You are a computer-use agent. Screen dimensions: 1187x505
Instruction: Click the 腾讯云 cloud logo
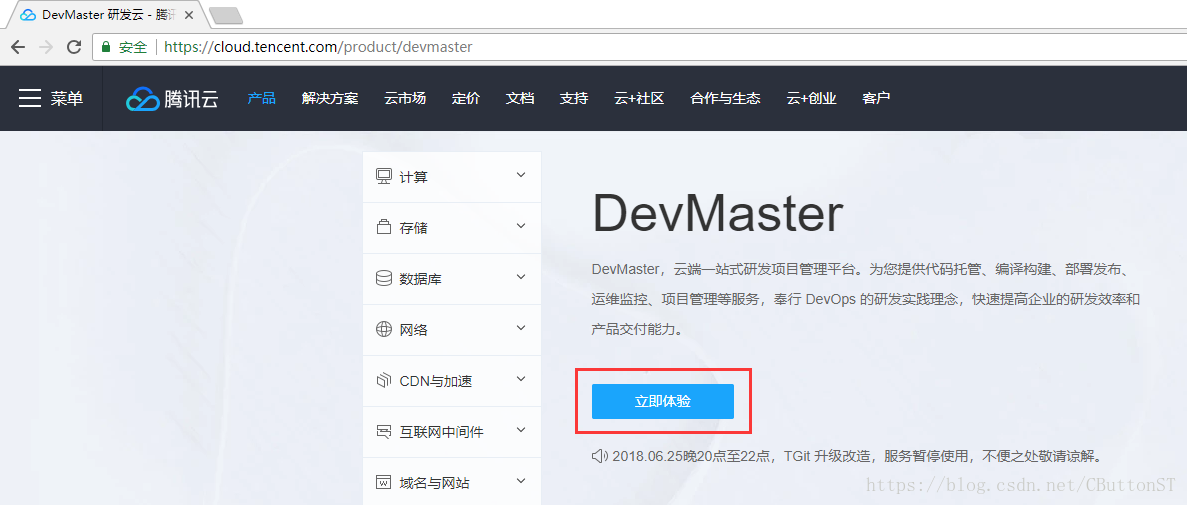click(x=172, y=98)
